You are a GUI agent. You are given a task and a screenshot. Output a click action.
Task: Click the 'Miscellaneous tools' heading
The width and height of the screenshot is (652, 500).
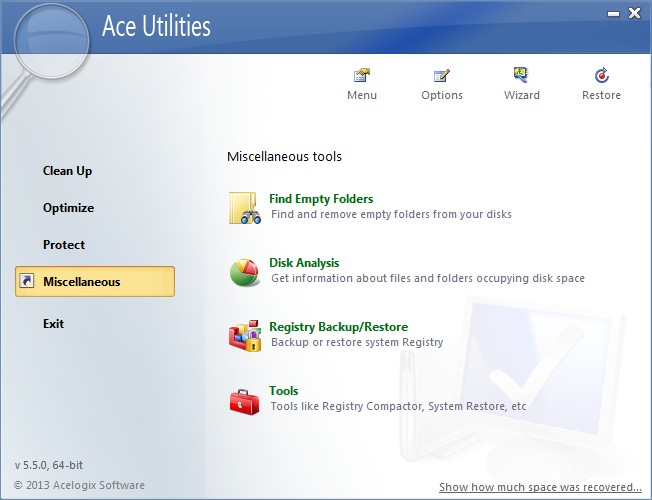click(284, 157)
